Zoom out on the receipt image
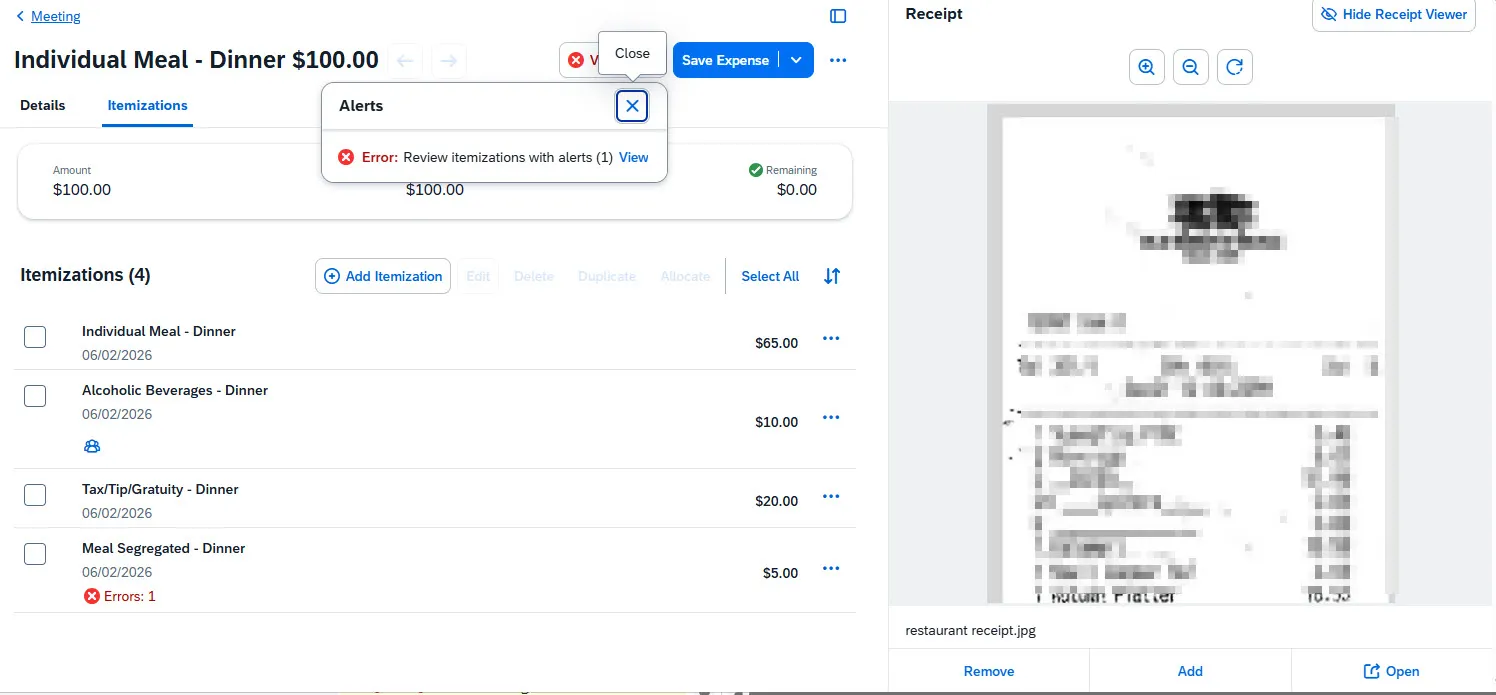The width and height of the screenshot is (1496, 695). (x=1190, y=67)
